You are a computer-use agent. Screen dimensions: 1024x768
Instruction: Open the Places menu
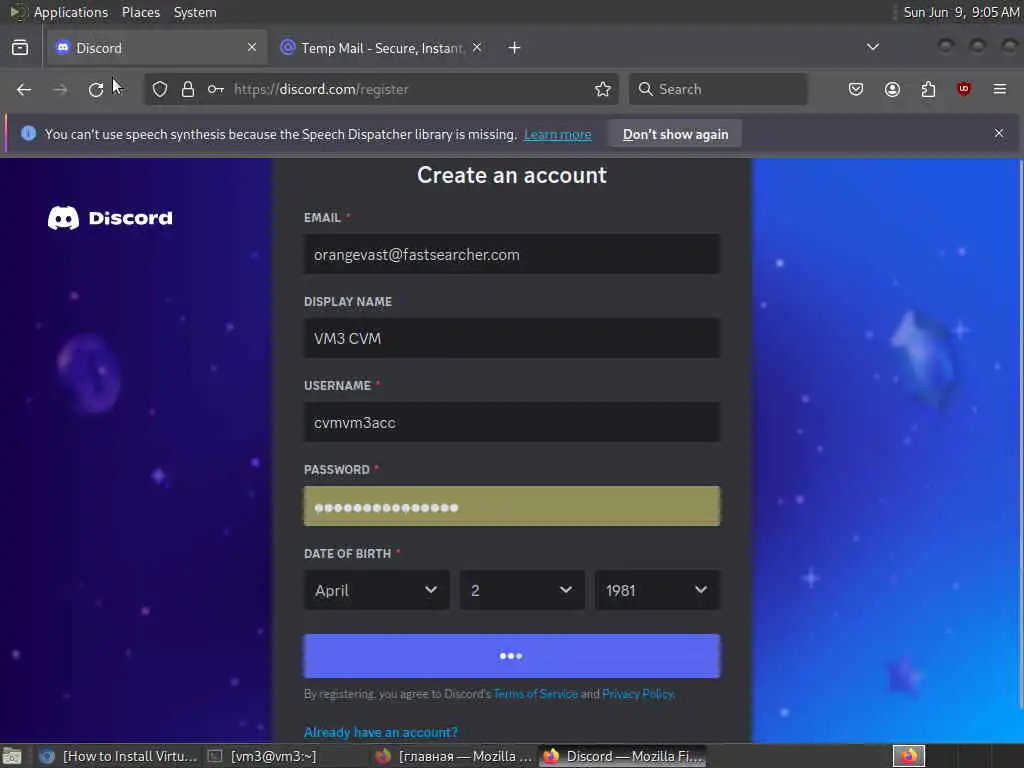tap(141, 12)
